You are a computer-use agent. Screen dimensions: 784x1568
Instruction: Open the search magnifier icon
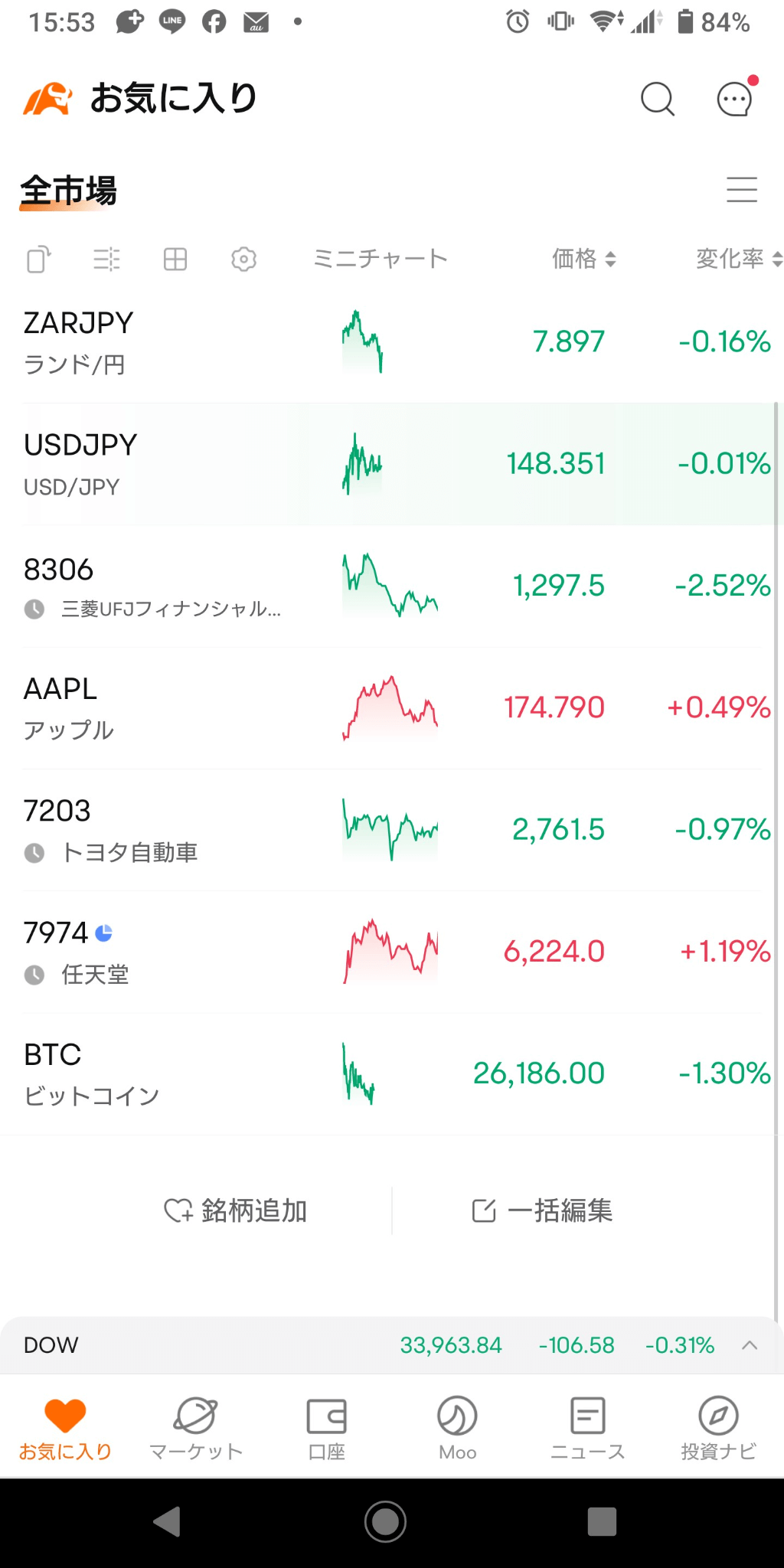click(657, 99)
